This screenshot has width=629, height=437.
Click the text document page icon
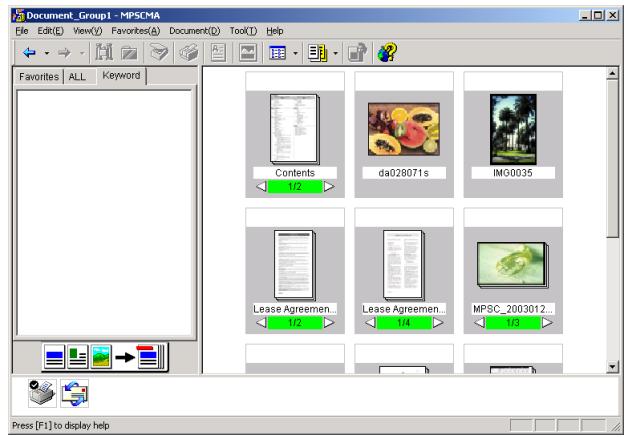[x=218, y=52]
